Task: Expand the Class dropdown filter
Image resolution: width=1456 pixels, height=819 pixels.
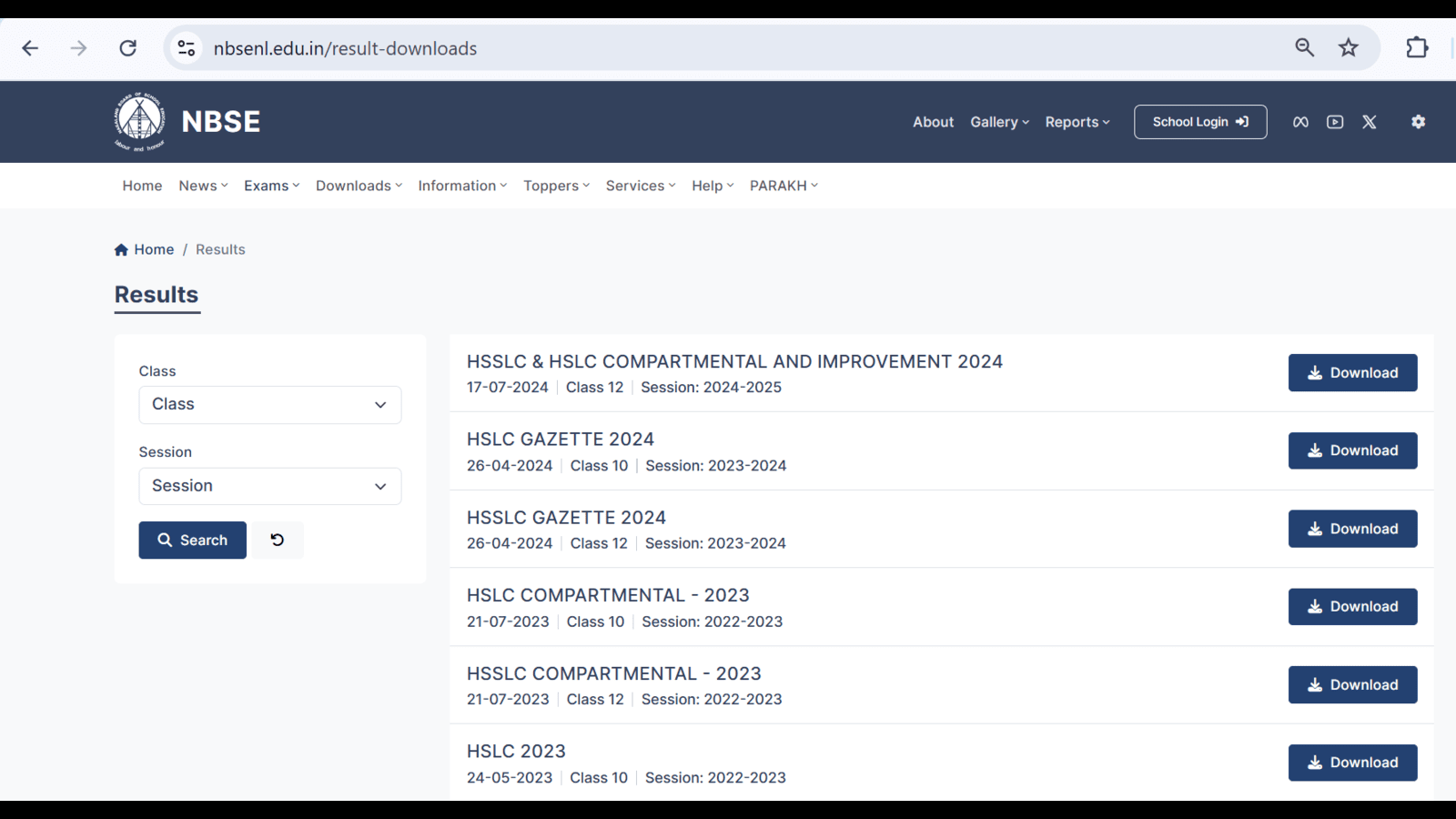Action: click(269, 405)
